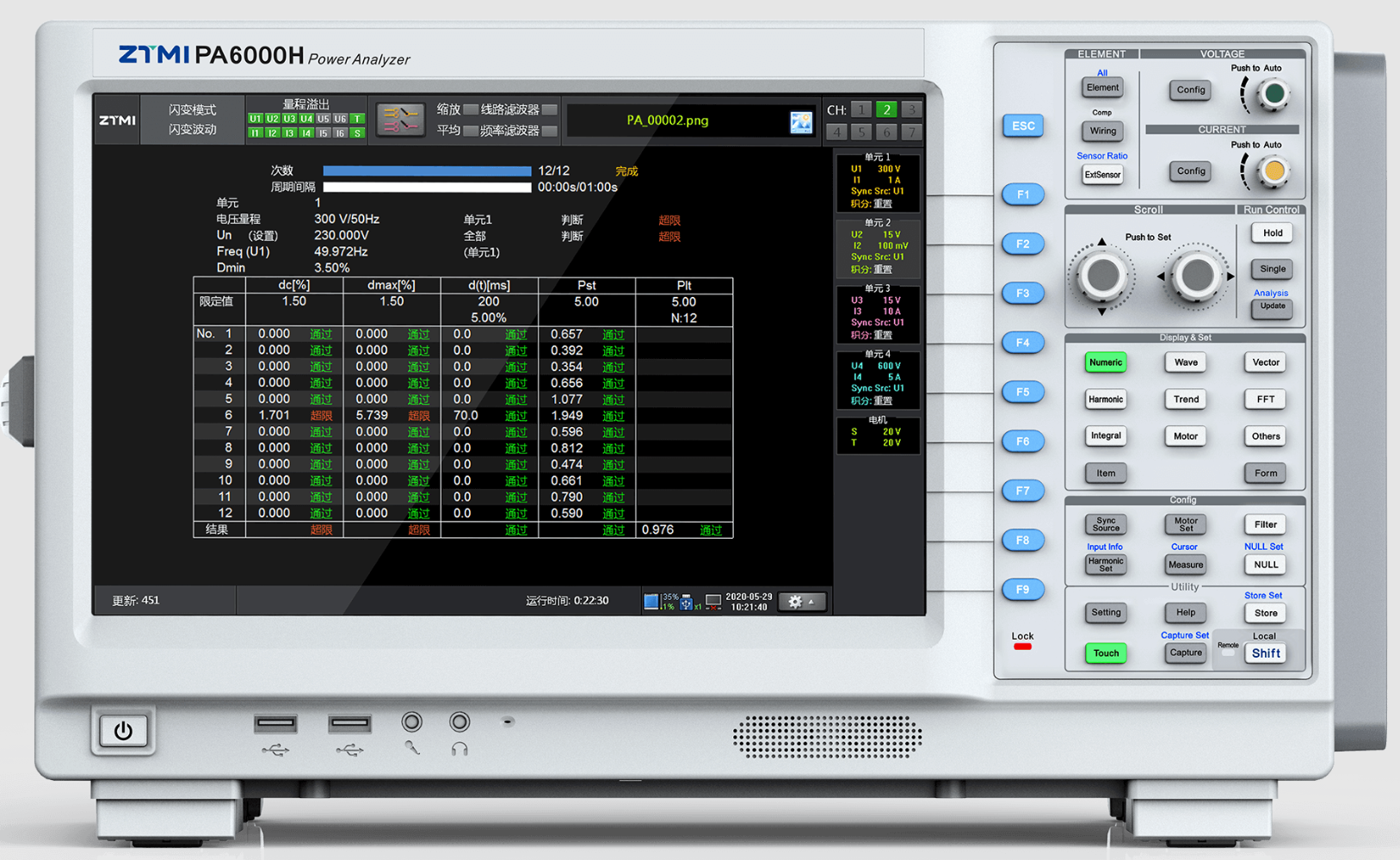
Task: Toggle the 线路滤波器 line filter checkbox
Action: [x=550, y=110]
